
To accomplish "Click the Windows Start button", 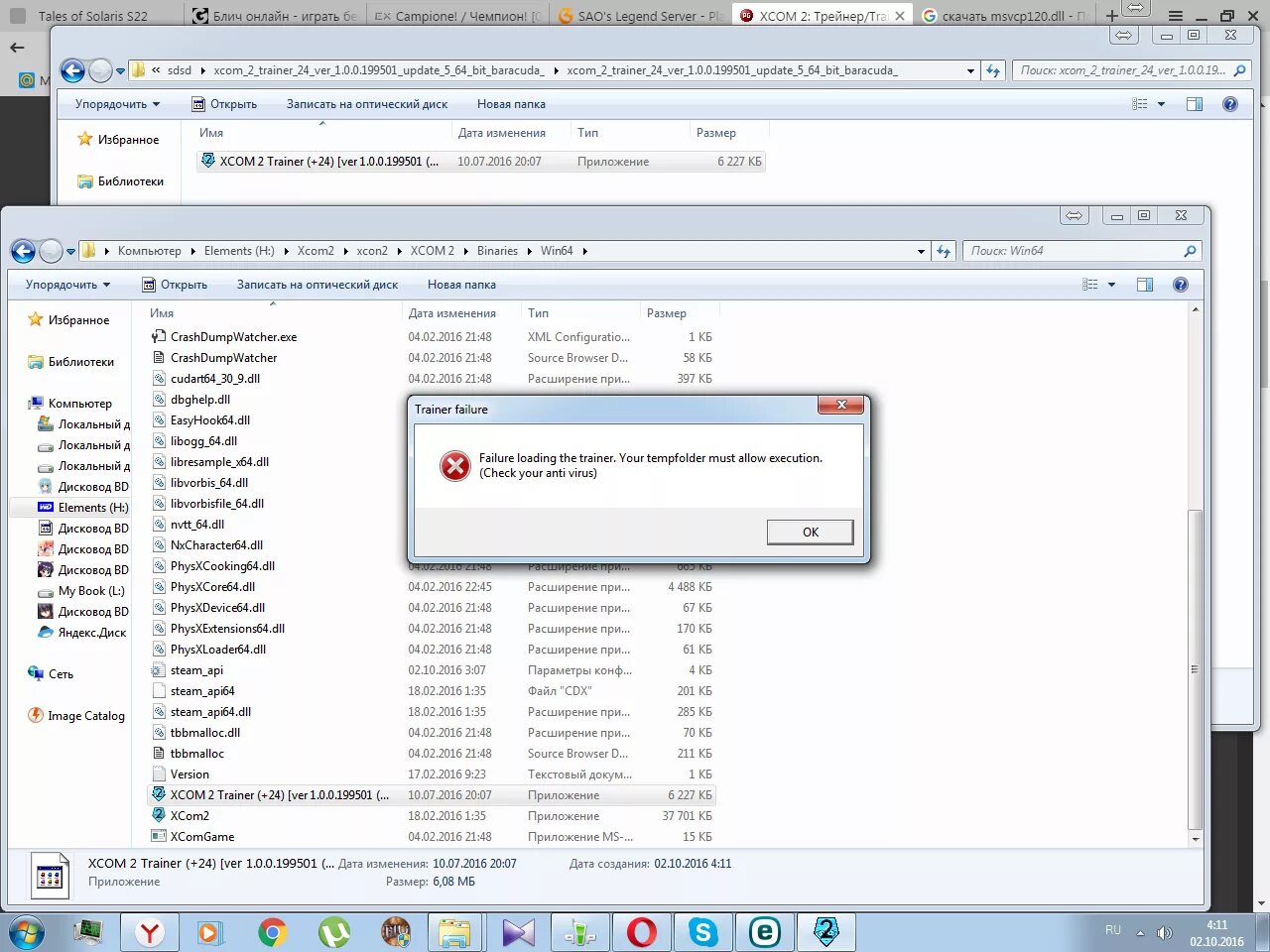I will [27, 933].
